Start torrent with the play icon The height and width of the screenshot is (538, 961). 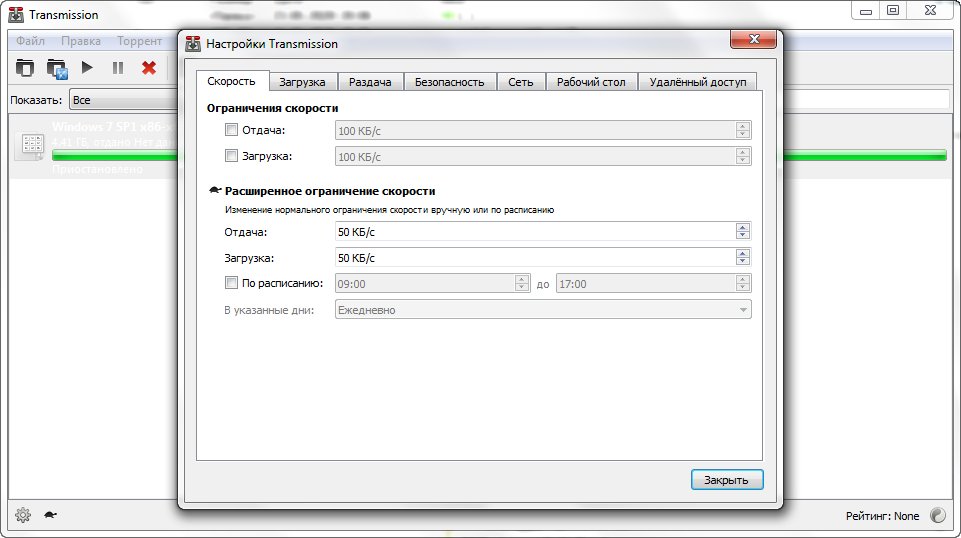pos(87,67)
